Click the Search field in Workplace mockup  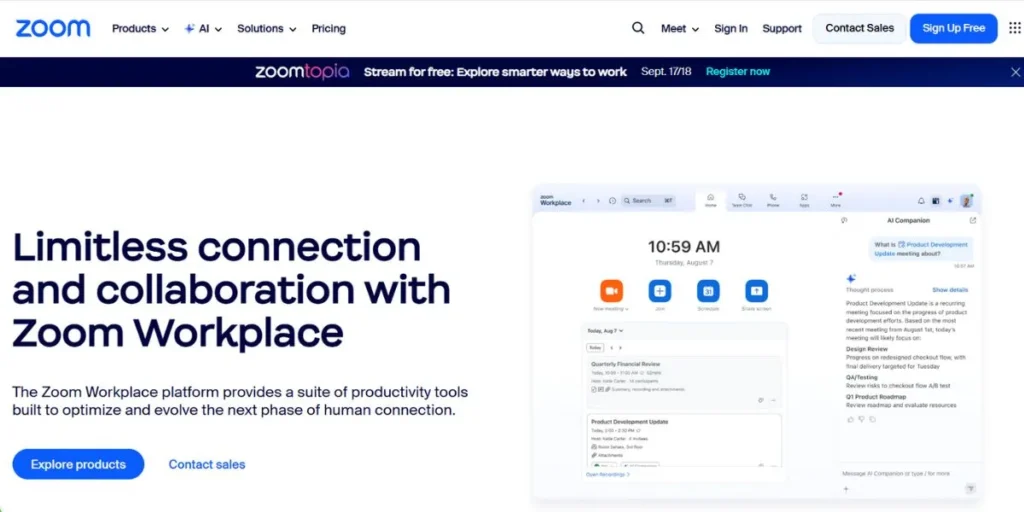[x=648, y=200]
